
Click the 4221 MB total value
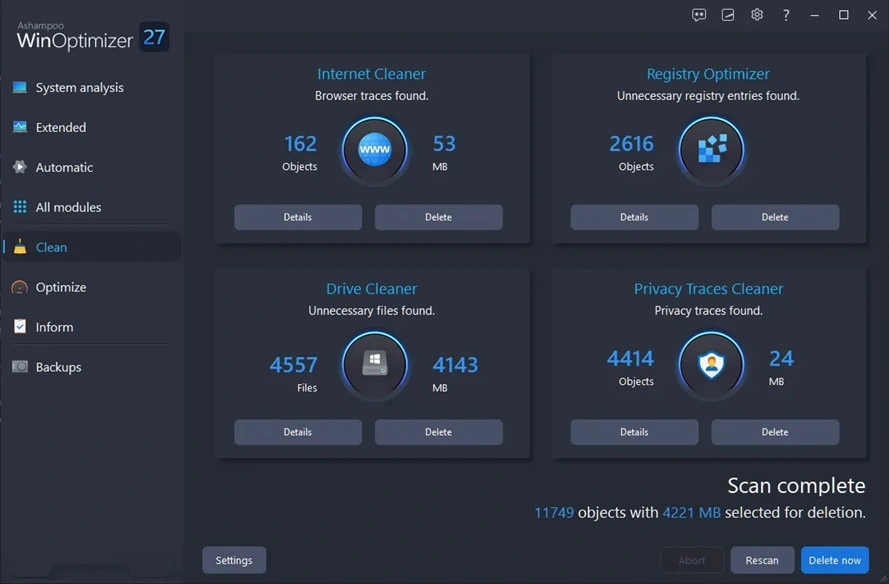coord(692,513)
